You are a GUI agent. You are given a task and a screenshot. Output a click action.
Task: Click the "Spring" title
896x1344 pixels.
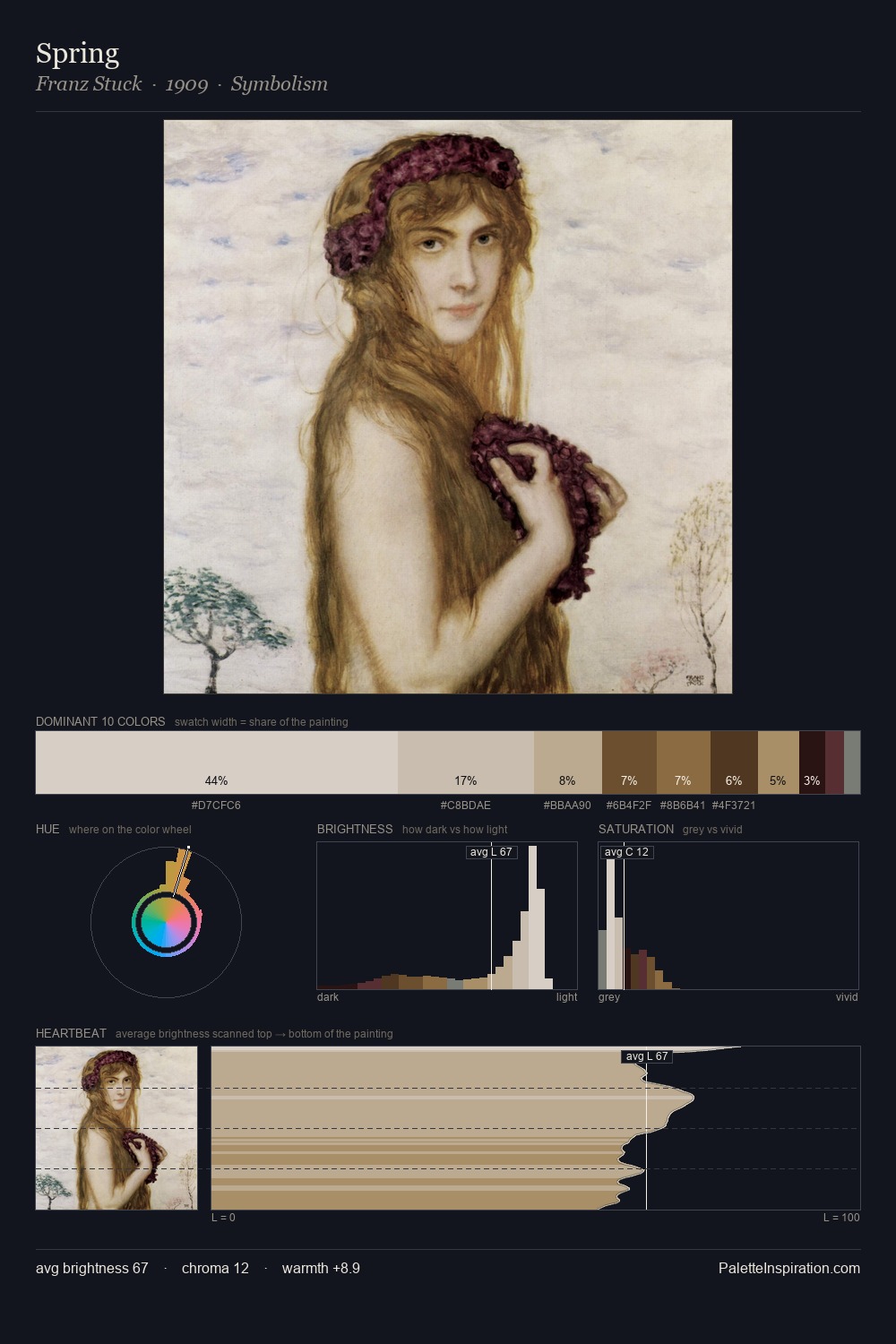pyautogui.click(x=77, y=54)
